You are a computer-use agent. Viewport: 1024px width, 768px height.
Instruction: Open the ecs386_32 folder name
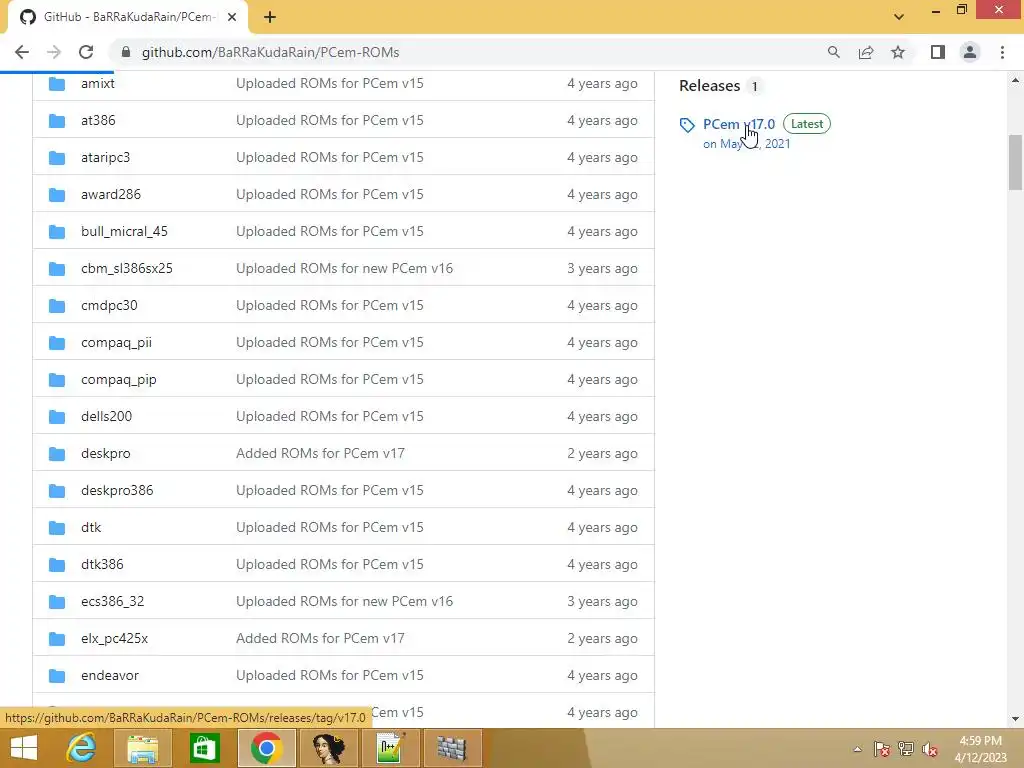pyautogui.click(x=112, y=601)
